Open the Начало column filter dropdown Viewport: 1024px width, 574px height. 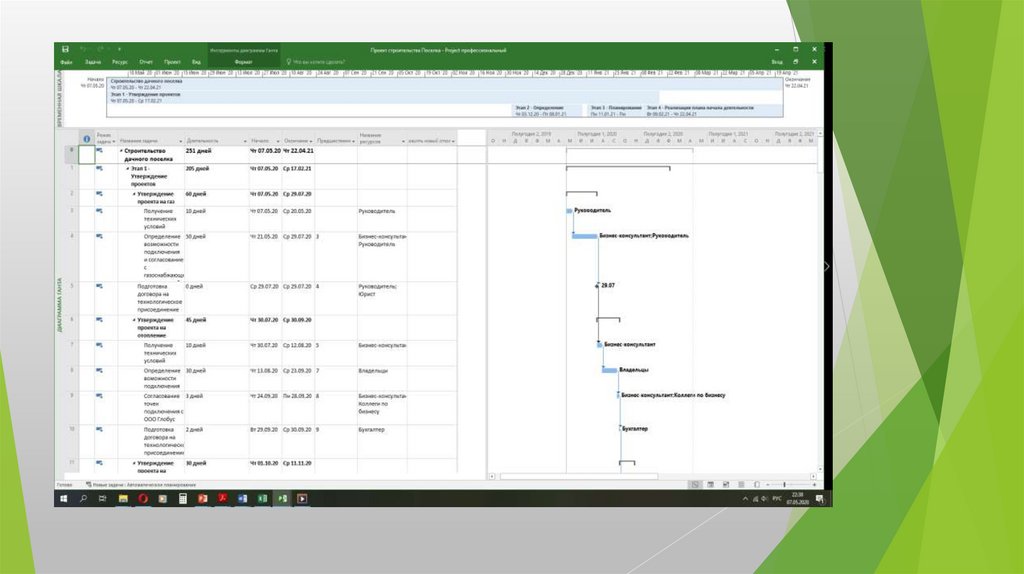coord(276,141)
